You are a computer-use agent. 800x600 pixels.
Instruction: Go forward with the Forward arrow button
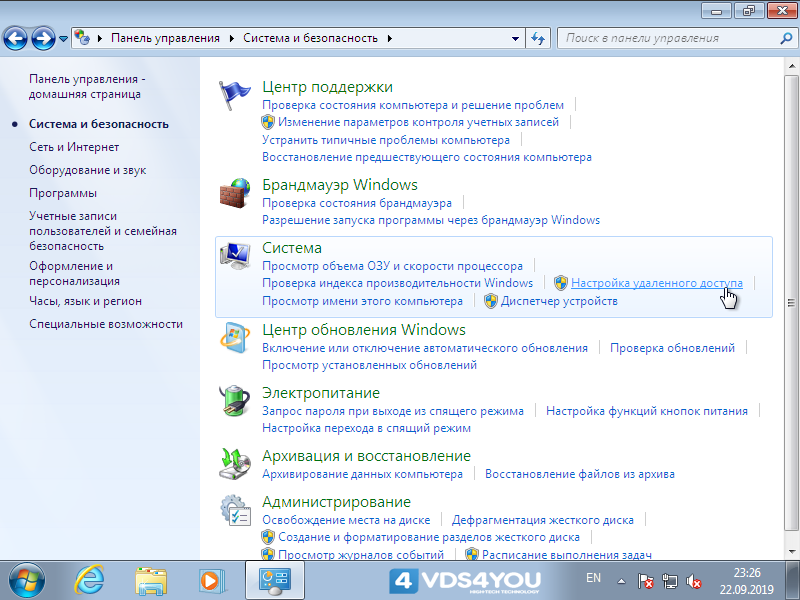pyautogui.click(x=43, y=38)
